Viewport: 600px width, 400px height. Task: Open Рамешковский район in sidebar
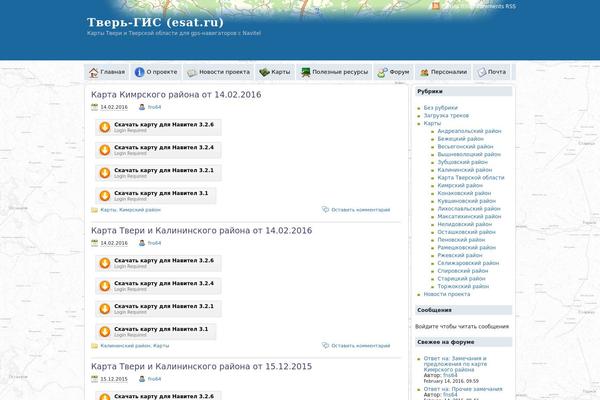point(466,247)
